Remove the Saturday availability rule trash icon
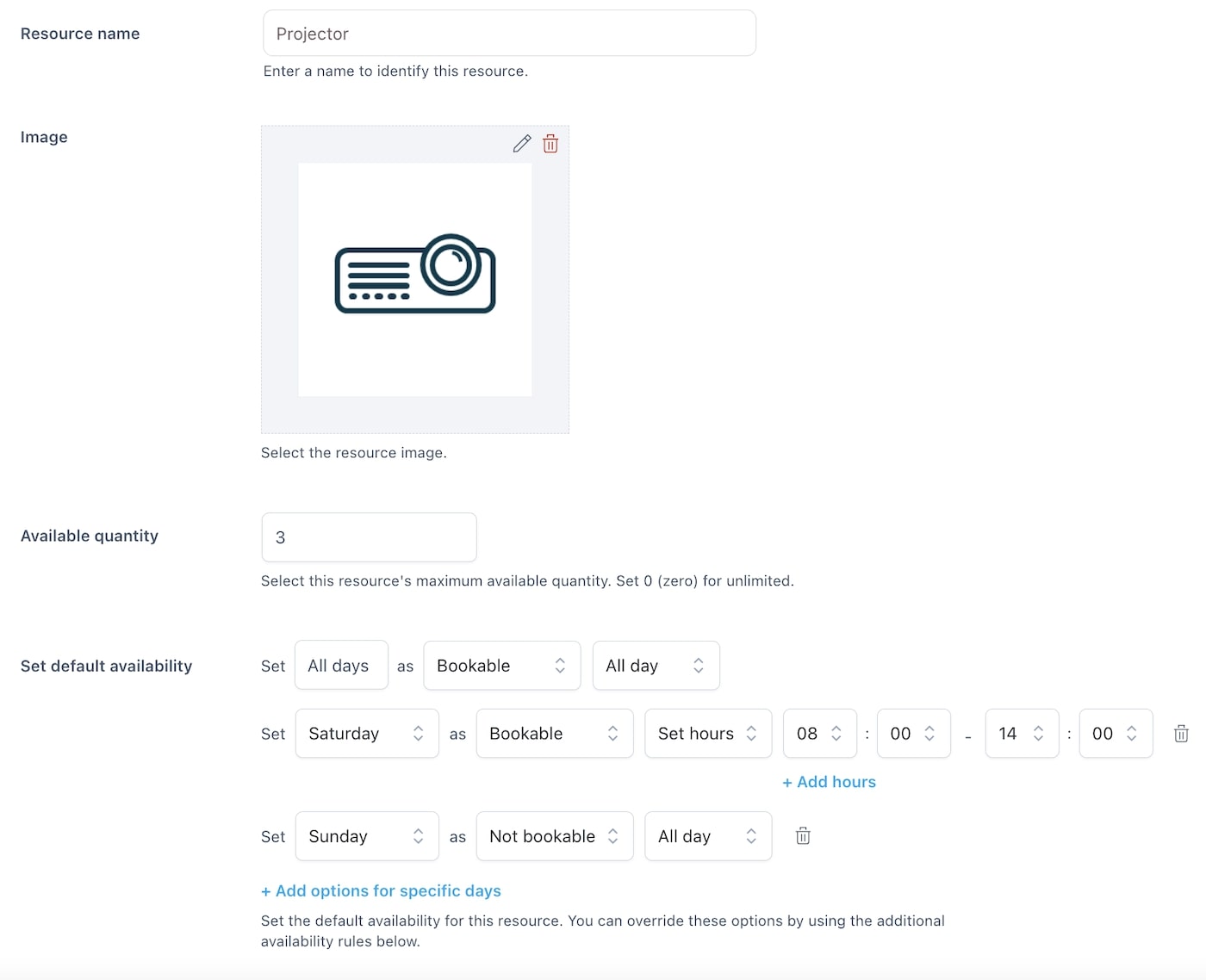The image size is (1206, 980). 1181,734
